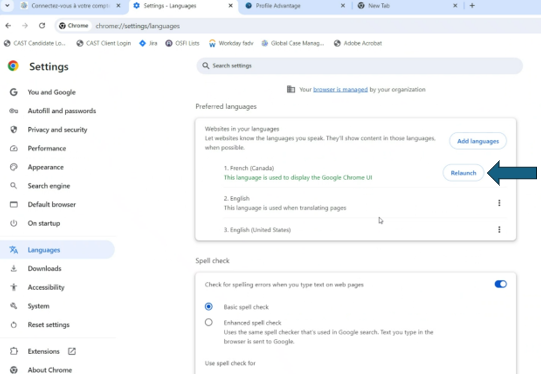
Task: Open the OSFI Lists bookmark
Action: [183, 43]
